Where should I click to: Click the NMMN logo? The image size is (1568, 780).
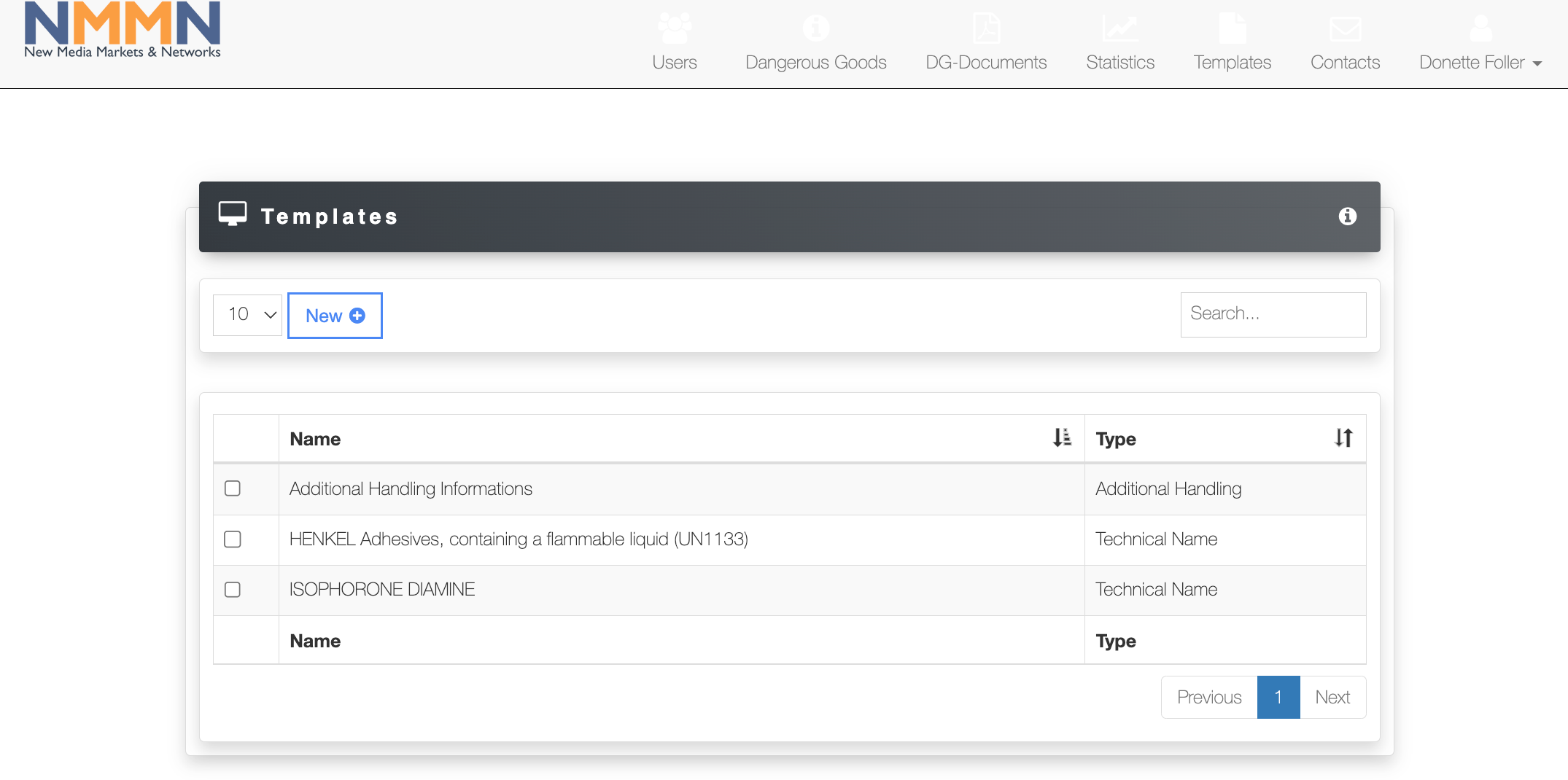point(123,31)
